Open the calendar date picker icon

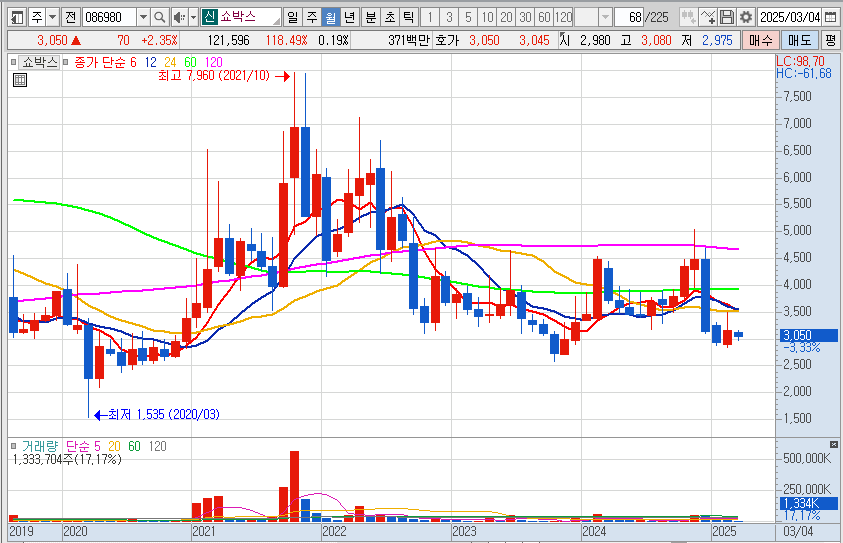click(830, 18)
